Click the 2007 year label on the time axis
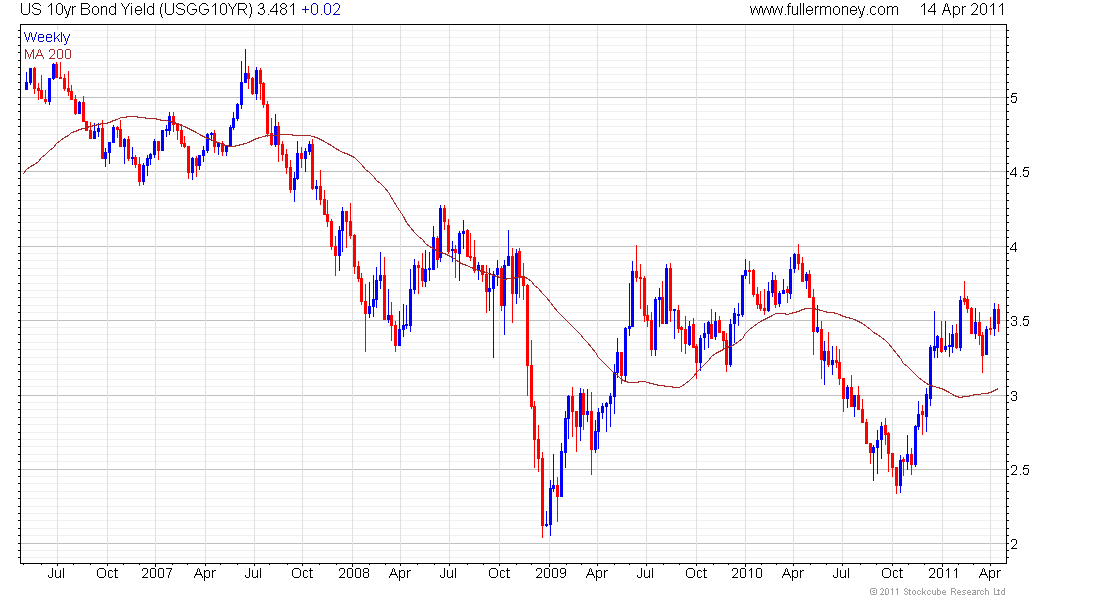This screenshot has width=1100, height=600. tap(156, 573)
